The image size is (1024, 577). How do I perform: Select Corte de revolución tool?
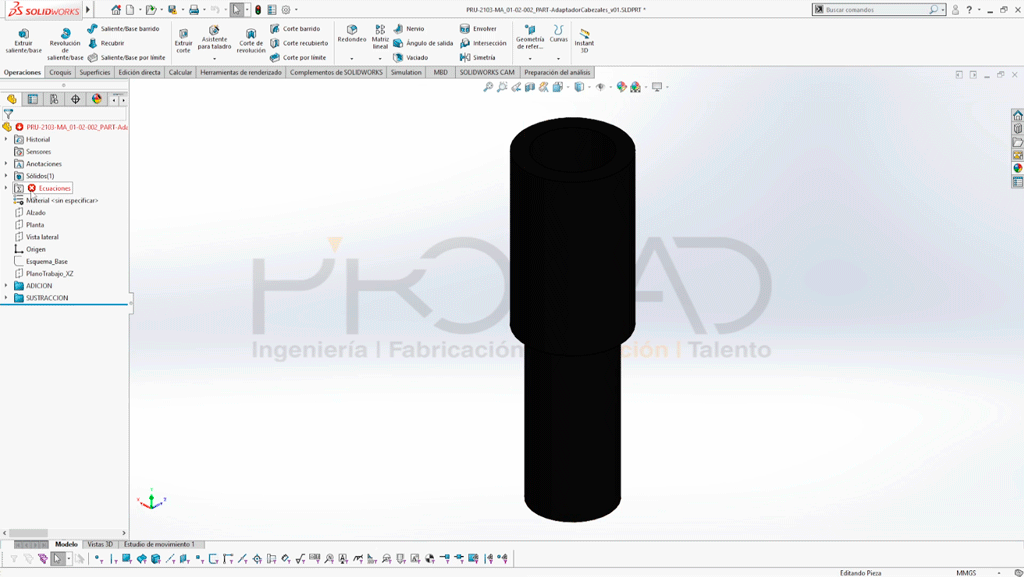click(x=251, y=41)
